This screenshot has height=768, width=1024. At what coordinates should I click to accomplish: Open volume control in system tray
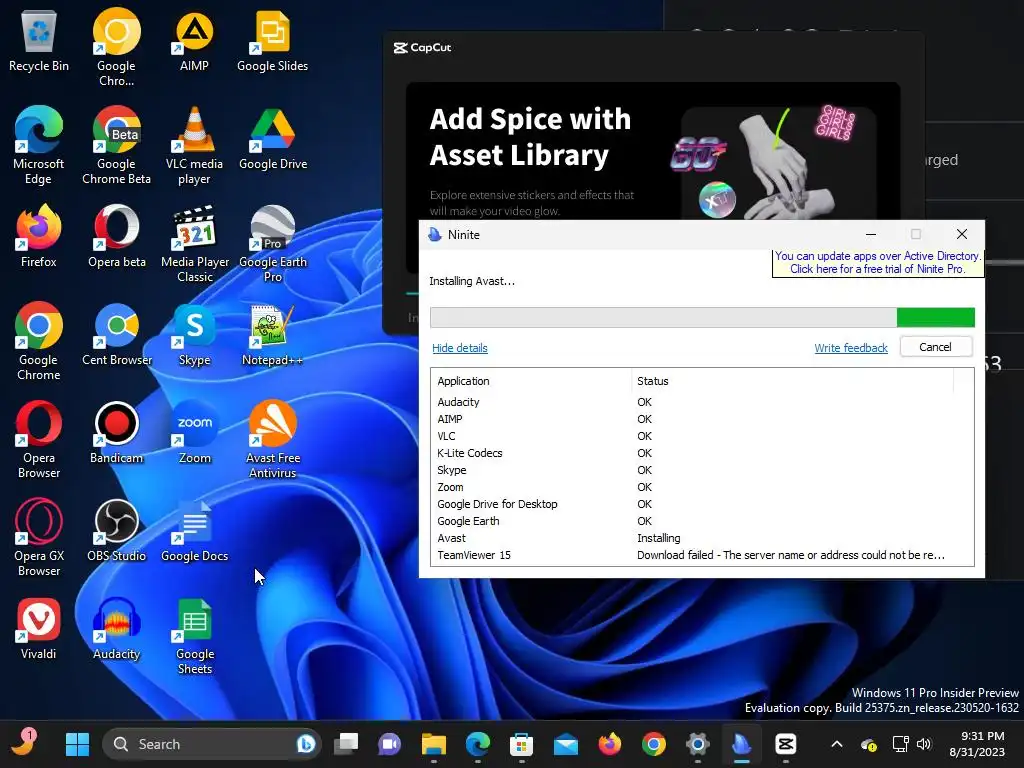(923, 744)
